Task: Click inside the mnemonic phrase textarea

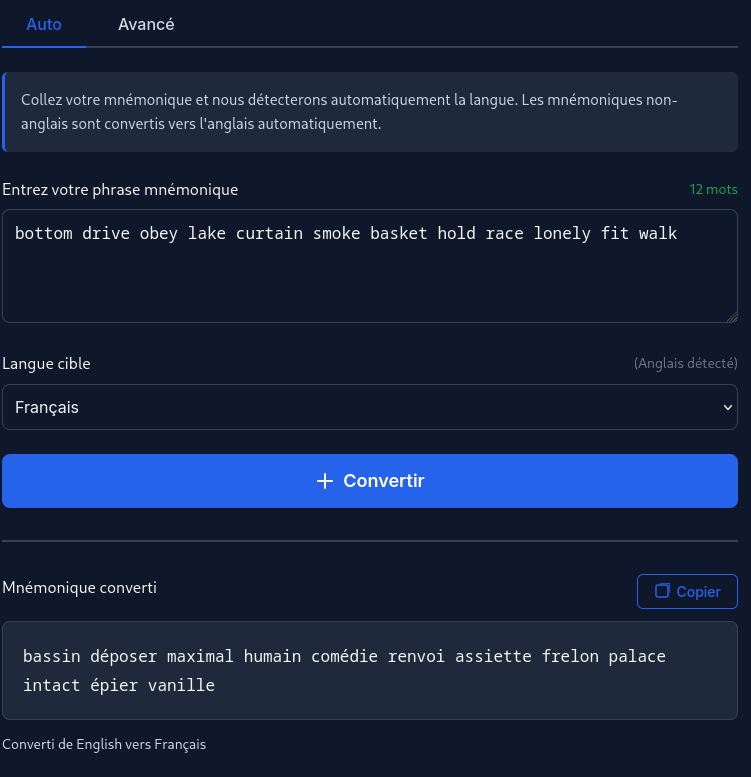Action: coord(369,280)
